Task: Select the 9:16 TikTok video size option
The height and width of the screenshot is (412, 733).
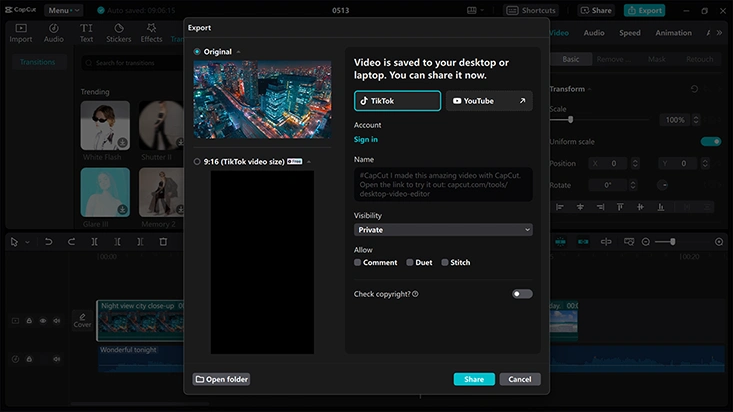Action: (x=197, y=161)
